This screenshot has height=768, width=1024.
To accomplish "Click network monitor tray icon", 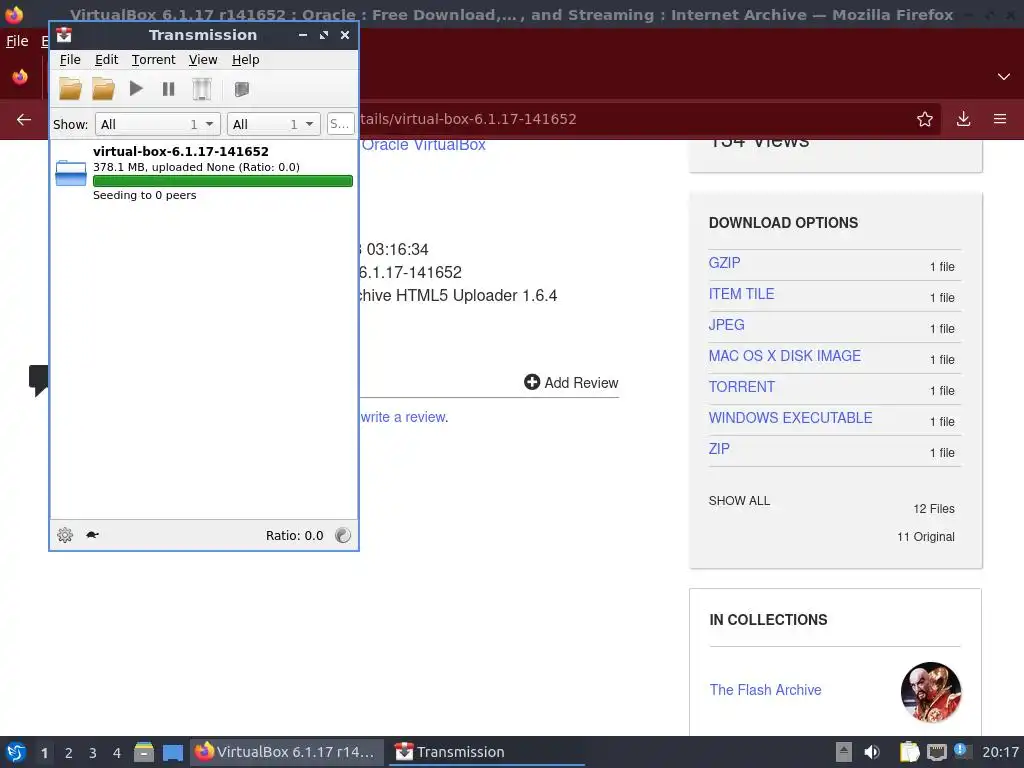I will pyautogui.click(x=936, y=752).
